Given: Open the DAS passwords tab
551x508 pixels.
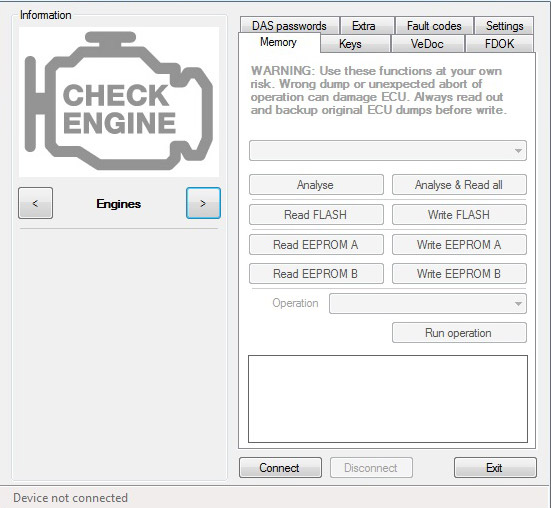Looking at the screenshot, I should [x=290, y=26].
